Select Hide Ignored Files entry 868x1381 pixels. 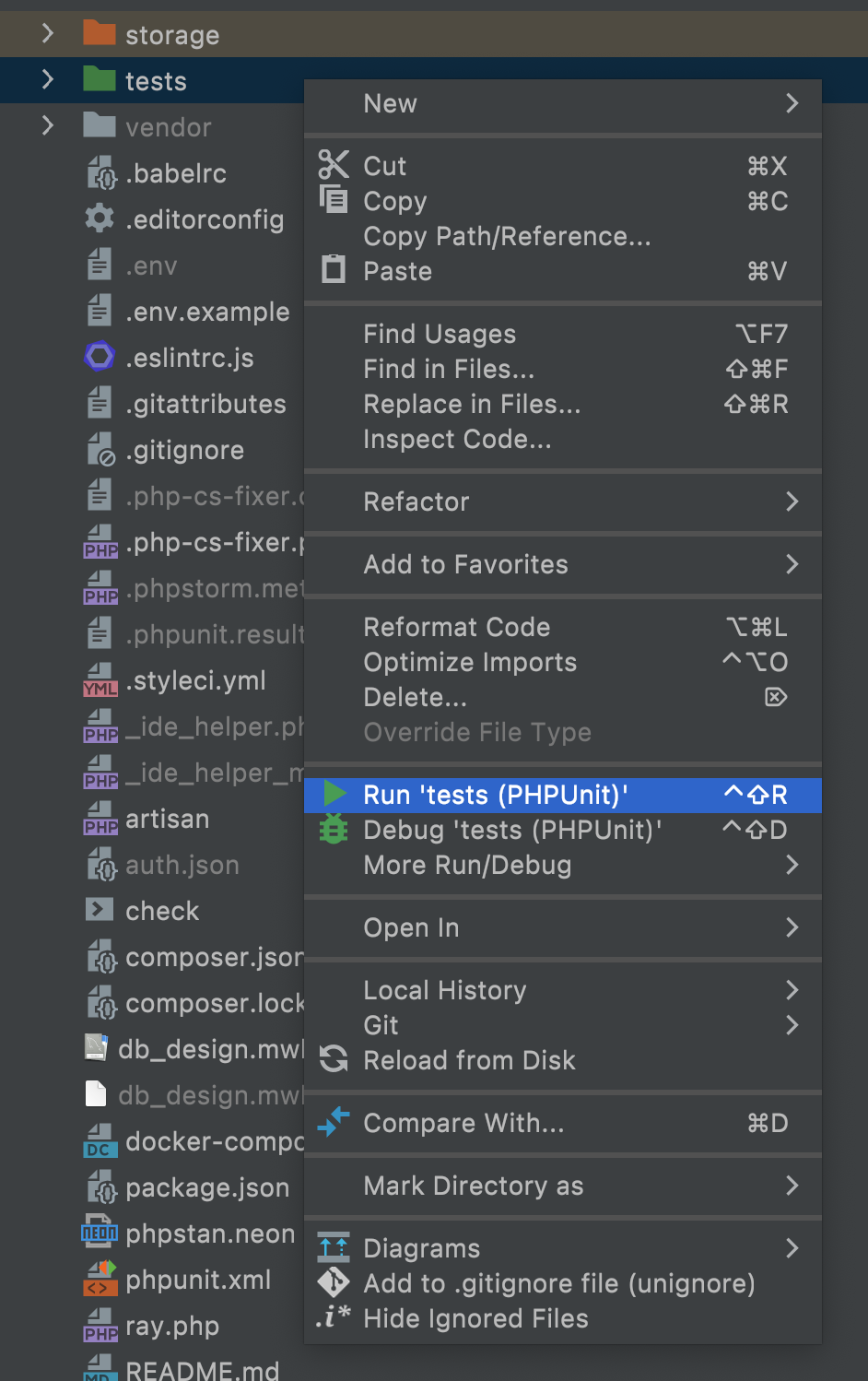tap(475, 1318)
